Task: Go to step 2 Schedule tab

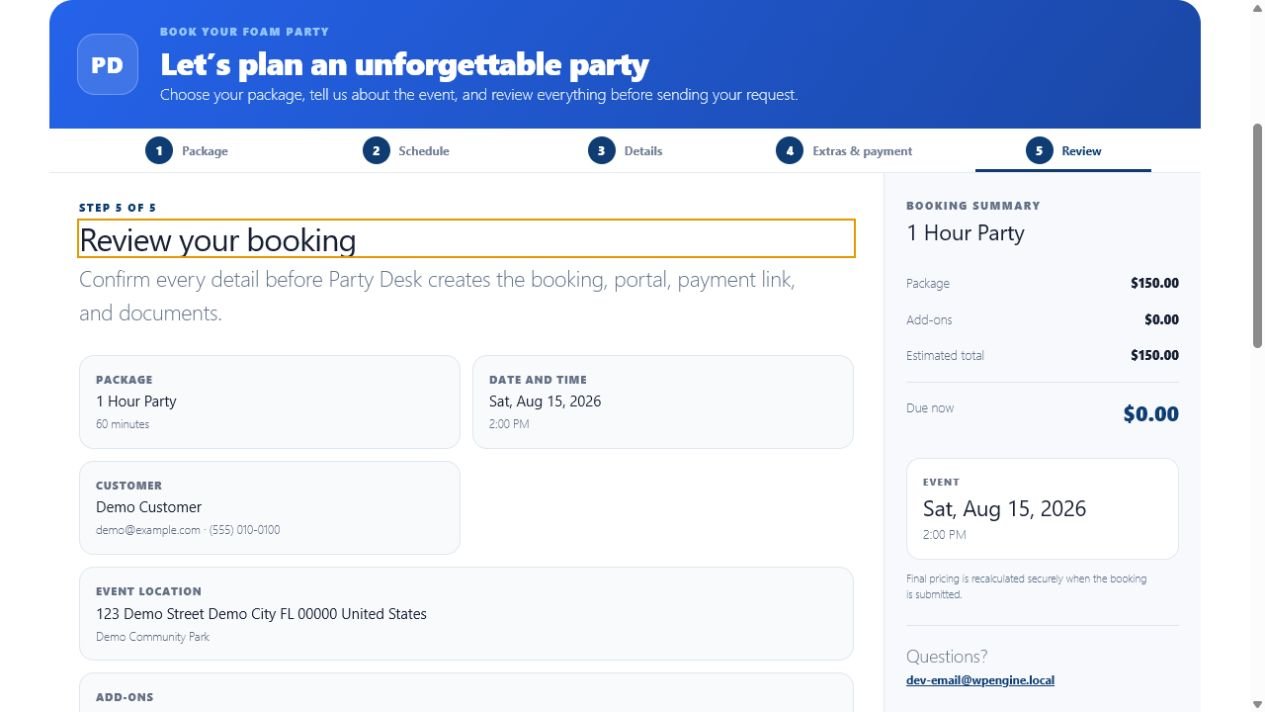Action: pos(406,151)
